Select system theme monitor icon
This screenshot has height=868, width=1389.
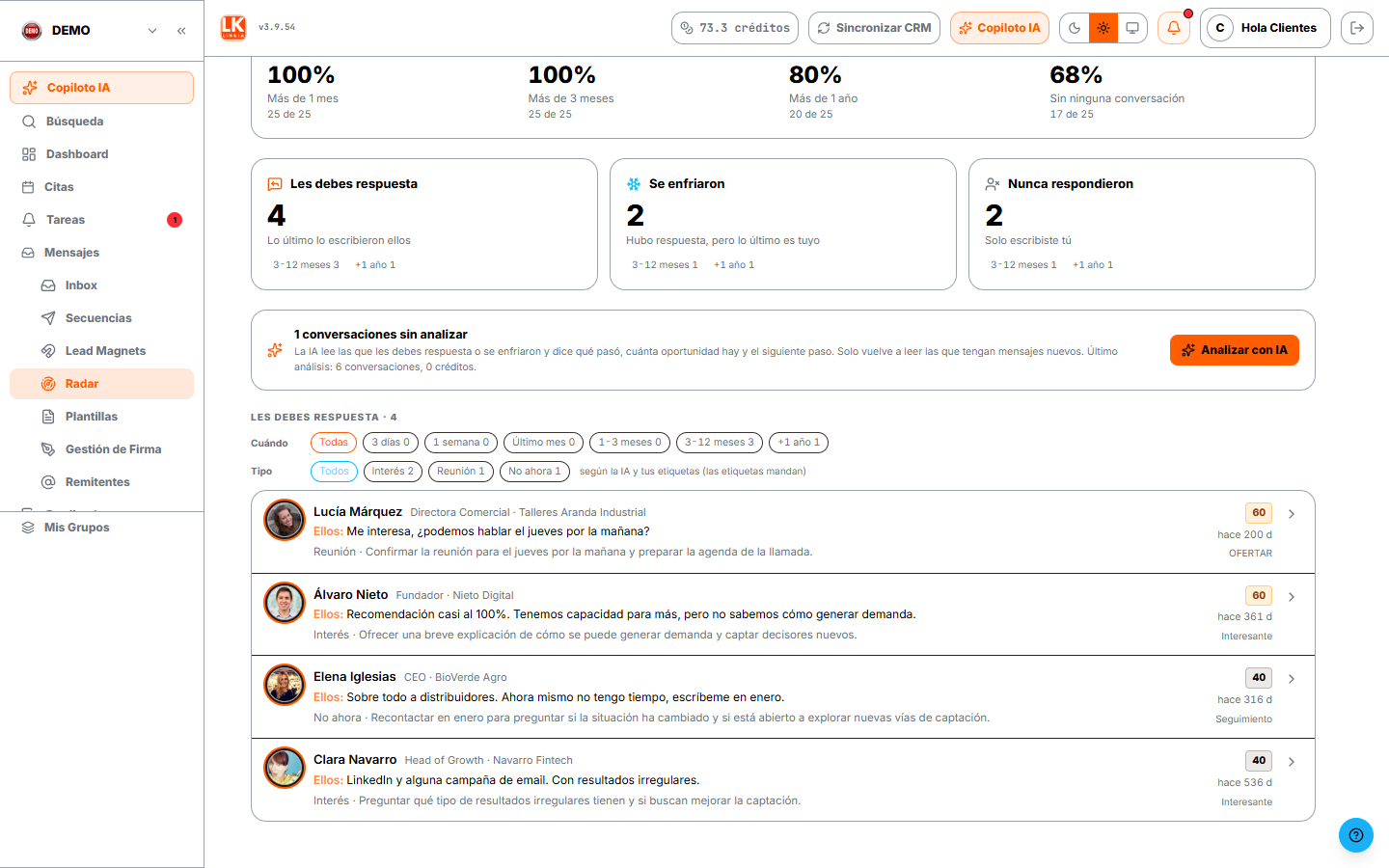pyautogui.click(x=1132, y=28)
